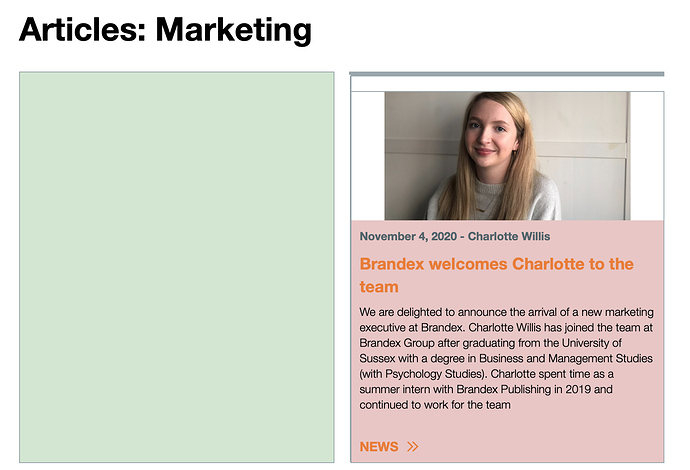Click the white margin right of the photo

coord(646,156)
